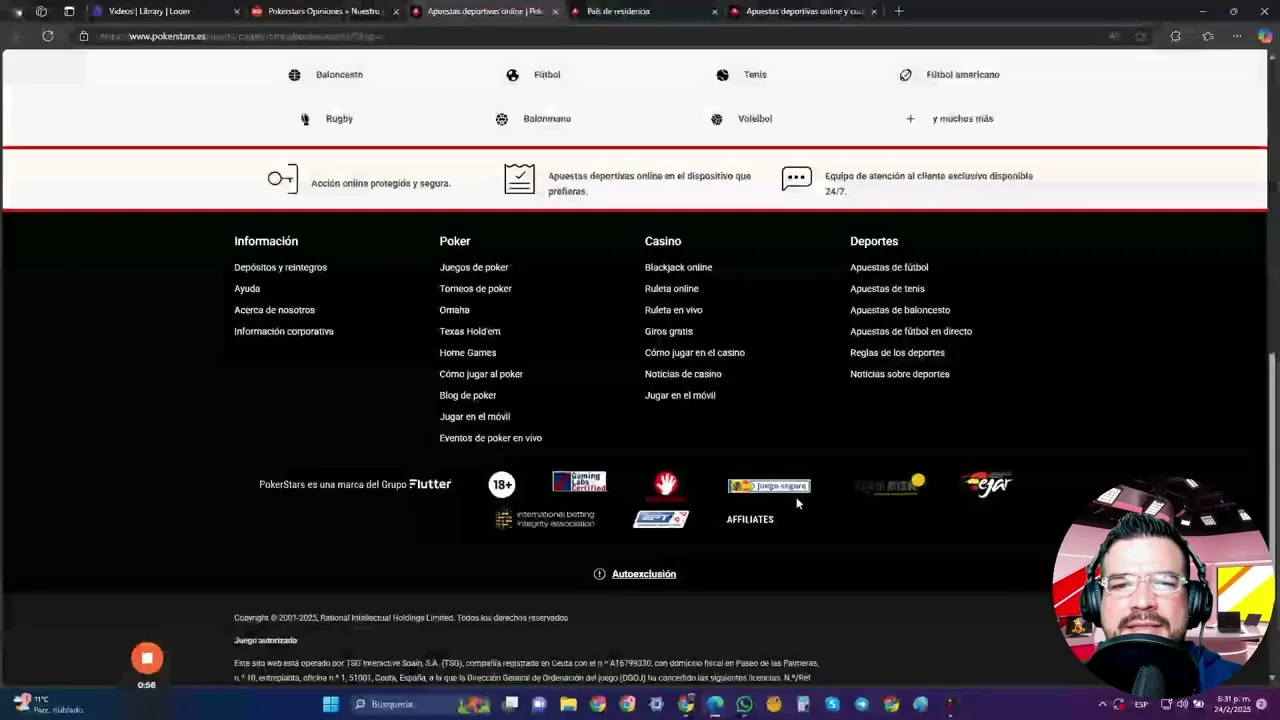
Task: Open the 'Blog de poker' link
Action: tap(468, 396)
